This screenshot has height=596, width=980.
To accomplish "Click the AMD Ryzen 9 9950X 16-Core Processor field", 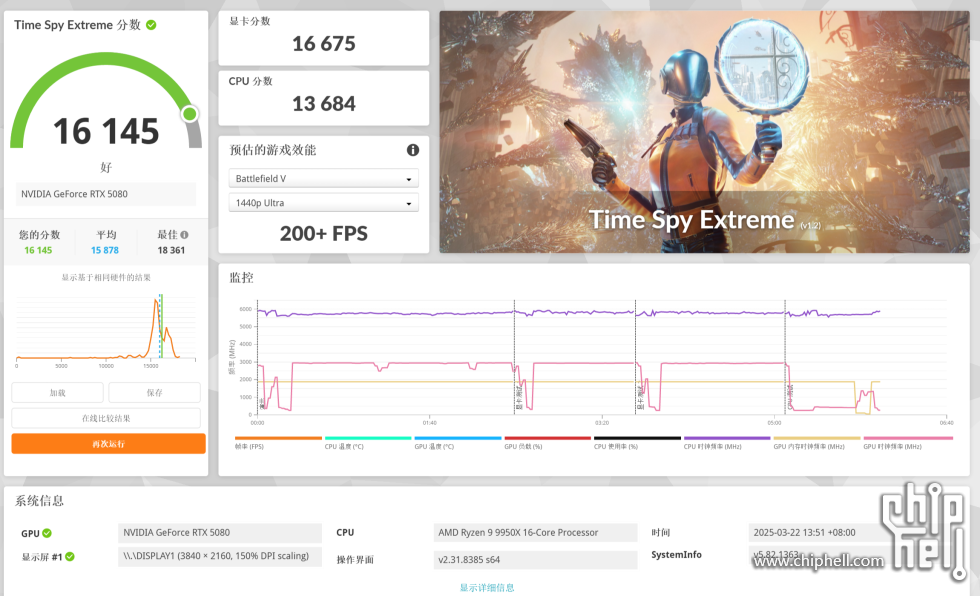I will (535, 533).
